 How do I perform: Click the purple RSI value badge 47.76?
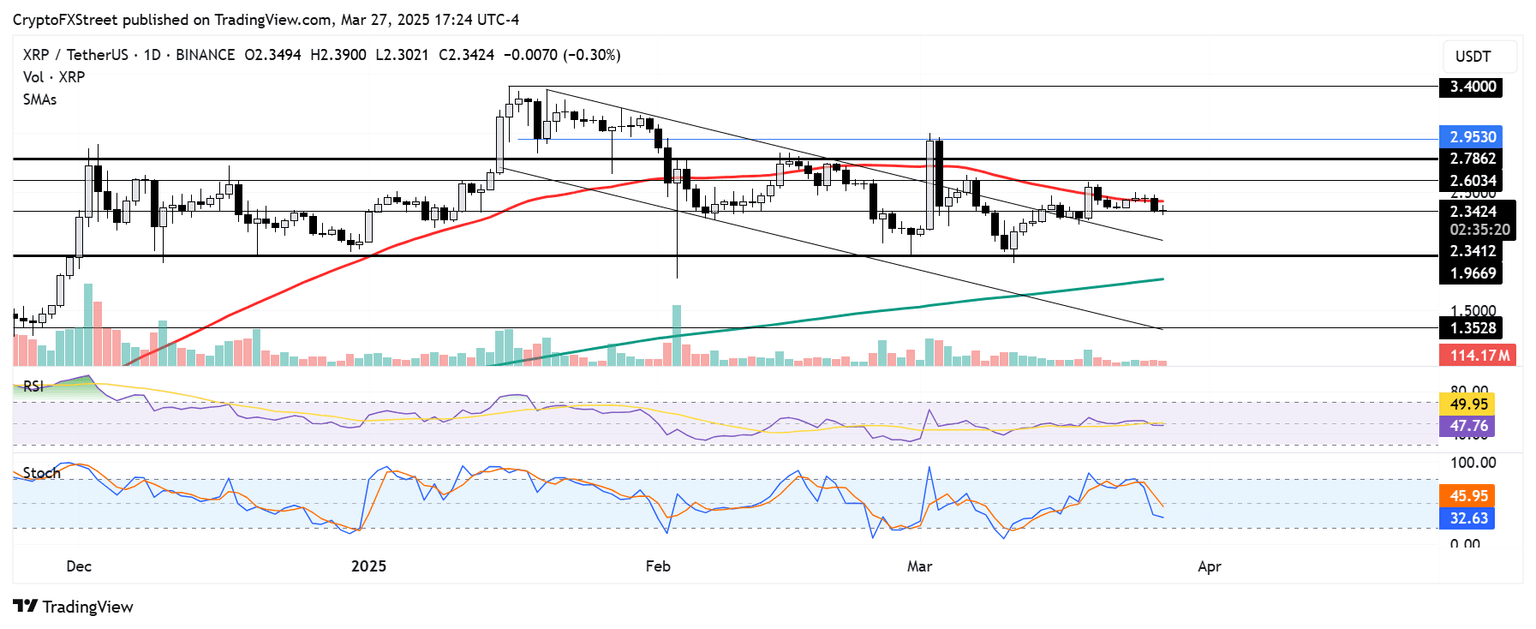[1470, 425]
